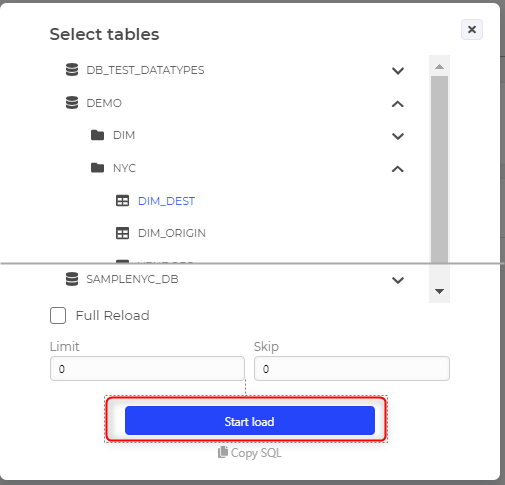
Task: Enable the Full Reload checkbox
Action: coord(58,315)
